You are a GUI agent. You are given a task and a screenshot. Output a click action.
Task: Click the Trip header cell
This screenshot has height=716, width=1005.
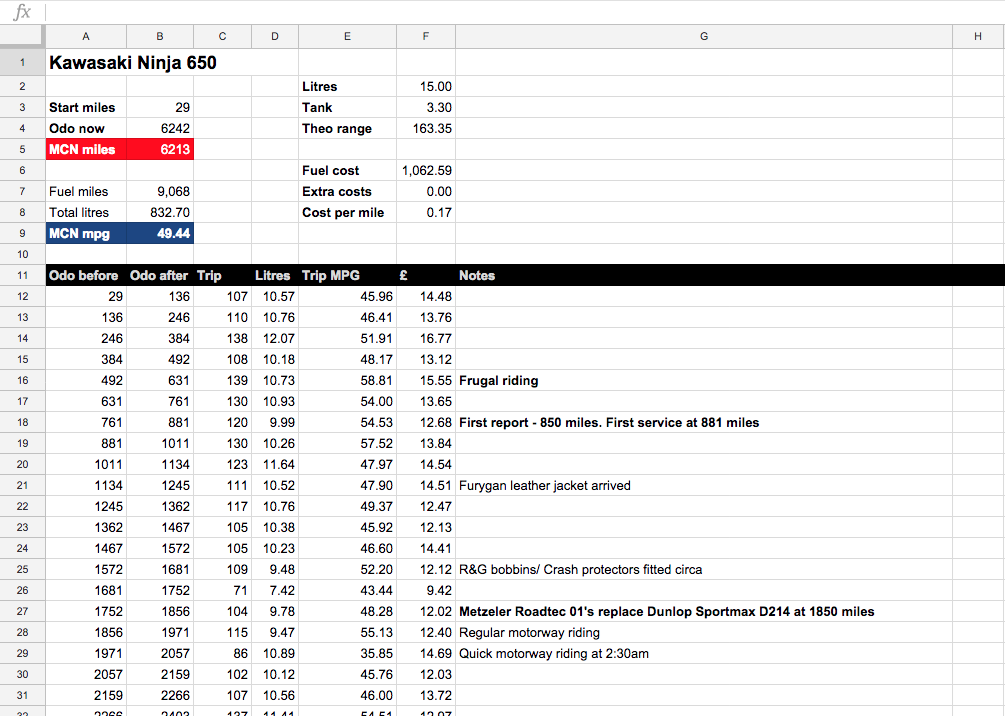(x=222, y=276)
